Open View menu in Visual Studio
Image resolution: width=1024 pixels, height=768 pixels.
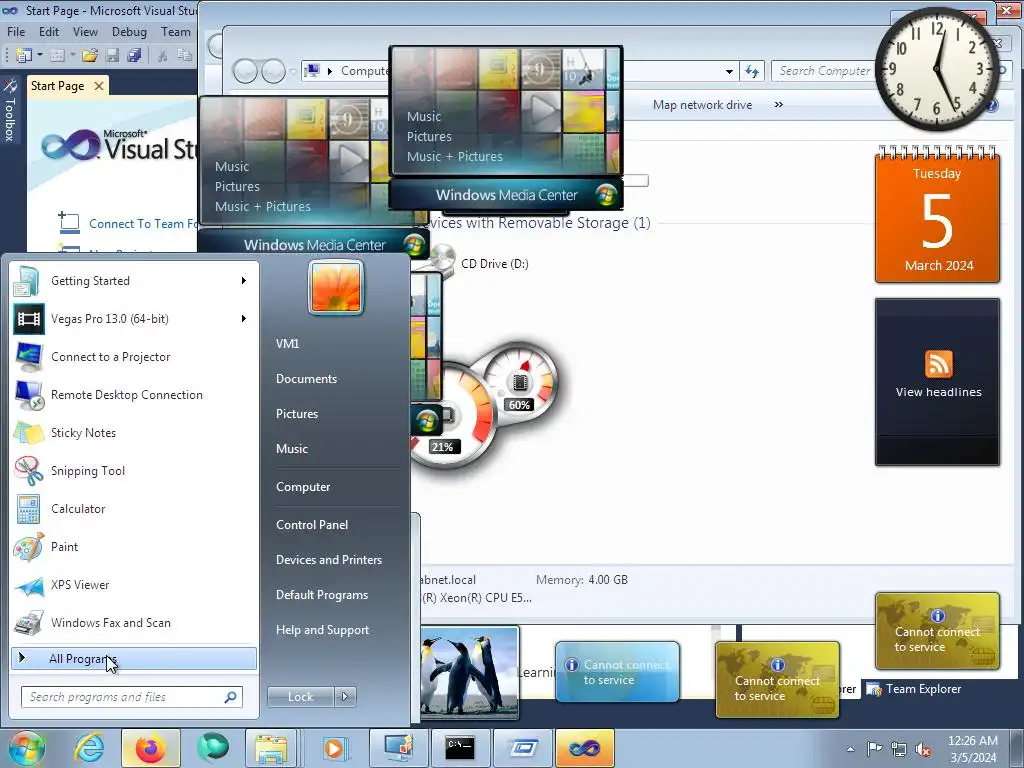click(85, 31)
